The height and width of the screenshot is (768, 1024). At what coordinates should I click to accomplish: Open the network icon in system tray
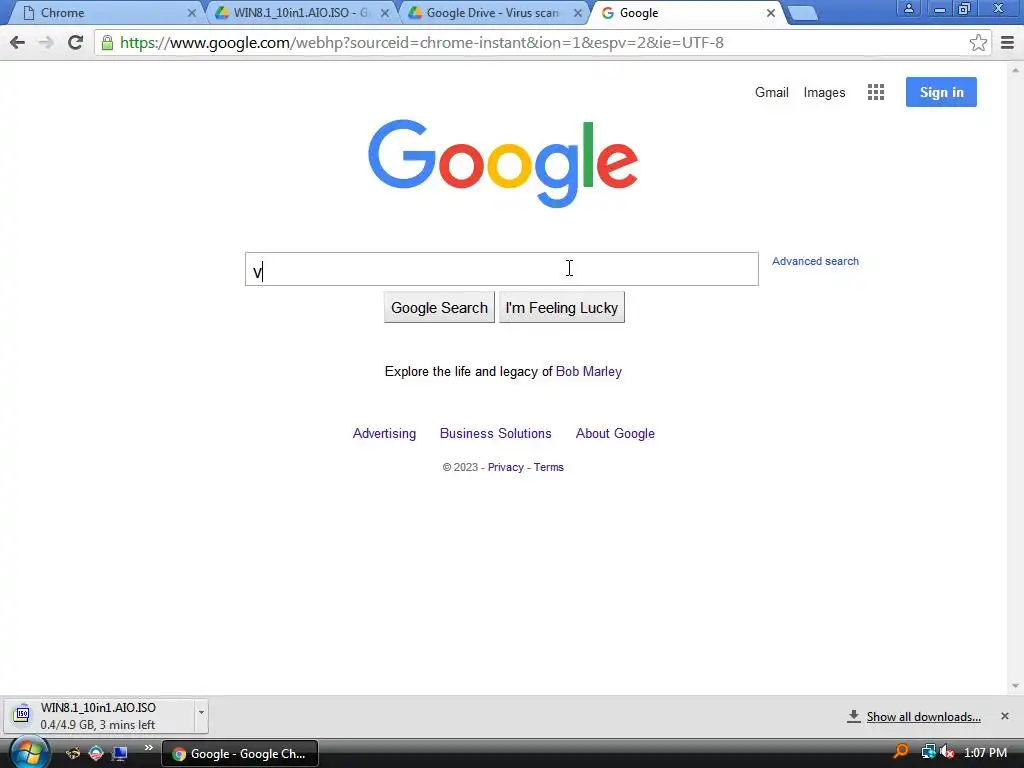coord(928,752)
